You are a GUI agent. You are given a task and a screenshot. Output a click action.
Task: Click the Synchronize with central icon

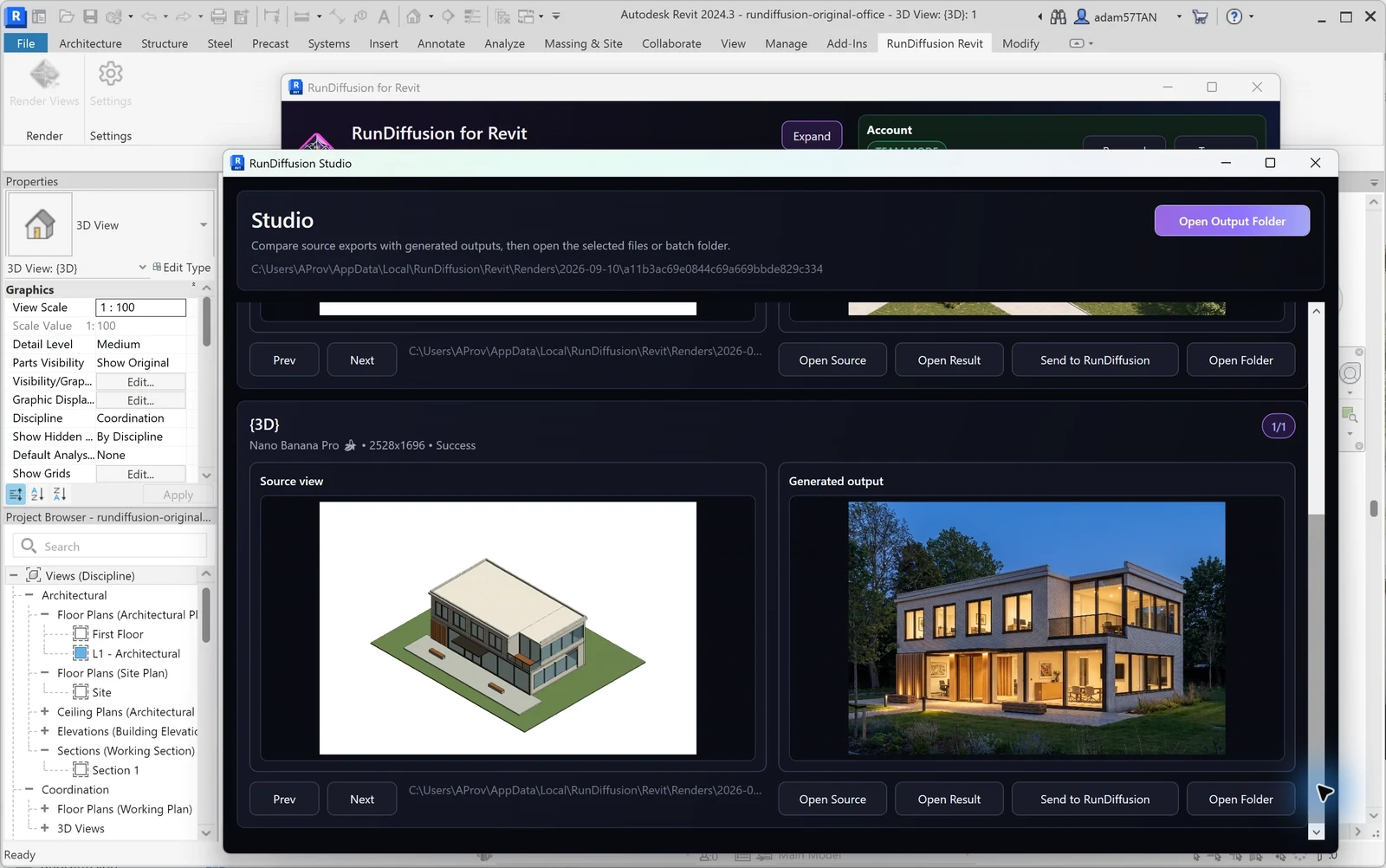coord(113,16)
